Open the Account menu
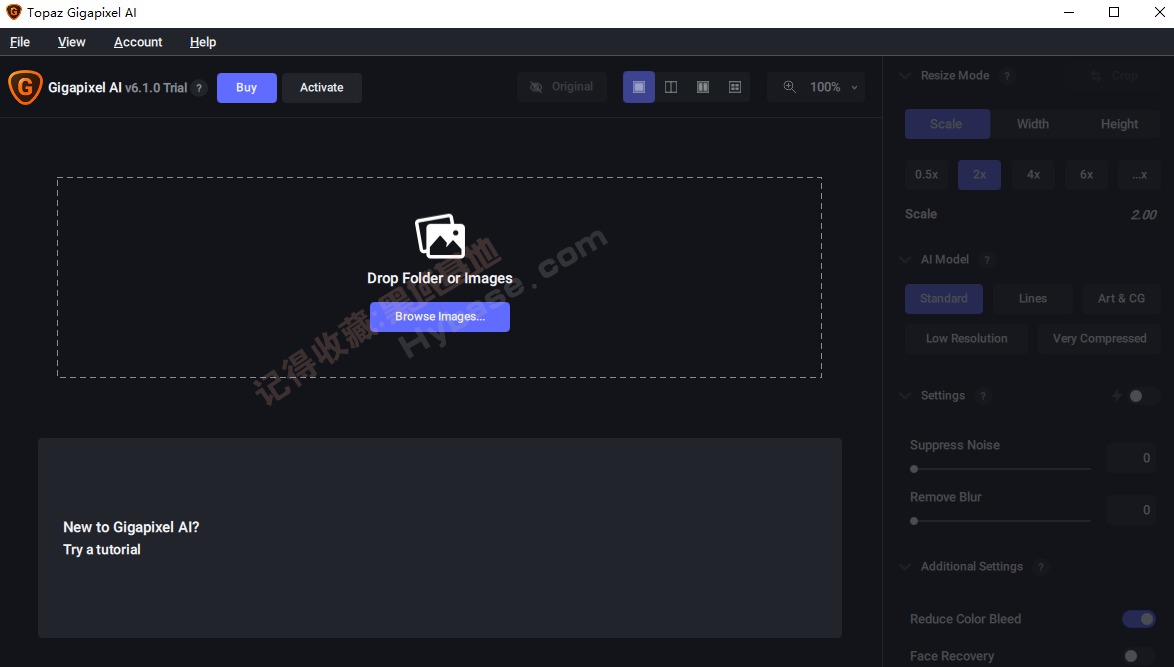The image size is (1174, 667). point(138,42)
